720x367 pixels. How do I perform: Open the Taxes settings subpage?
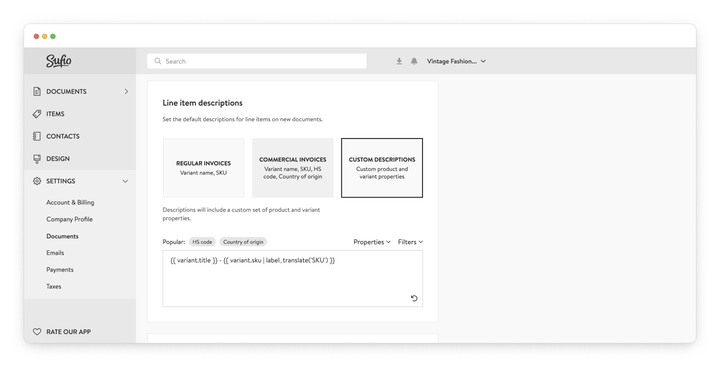pos(54,286)
